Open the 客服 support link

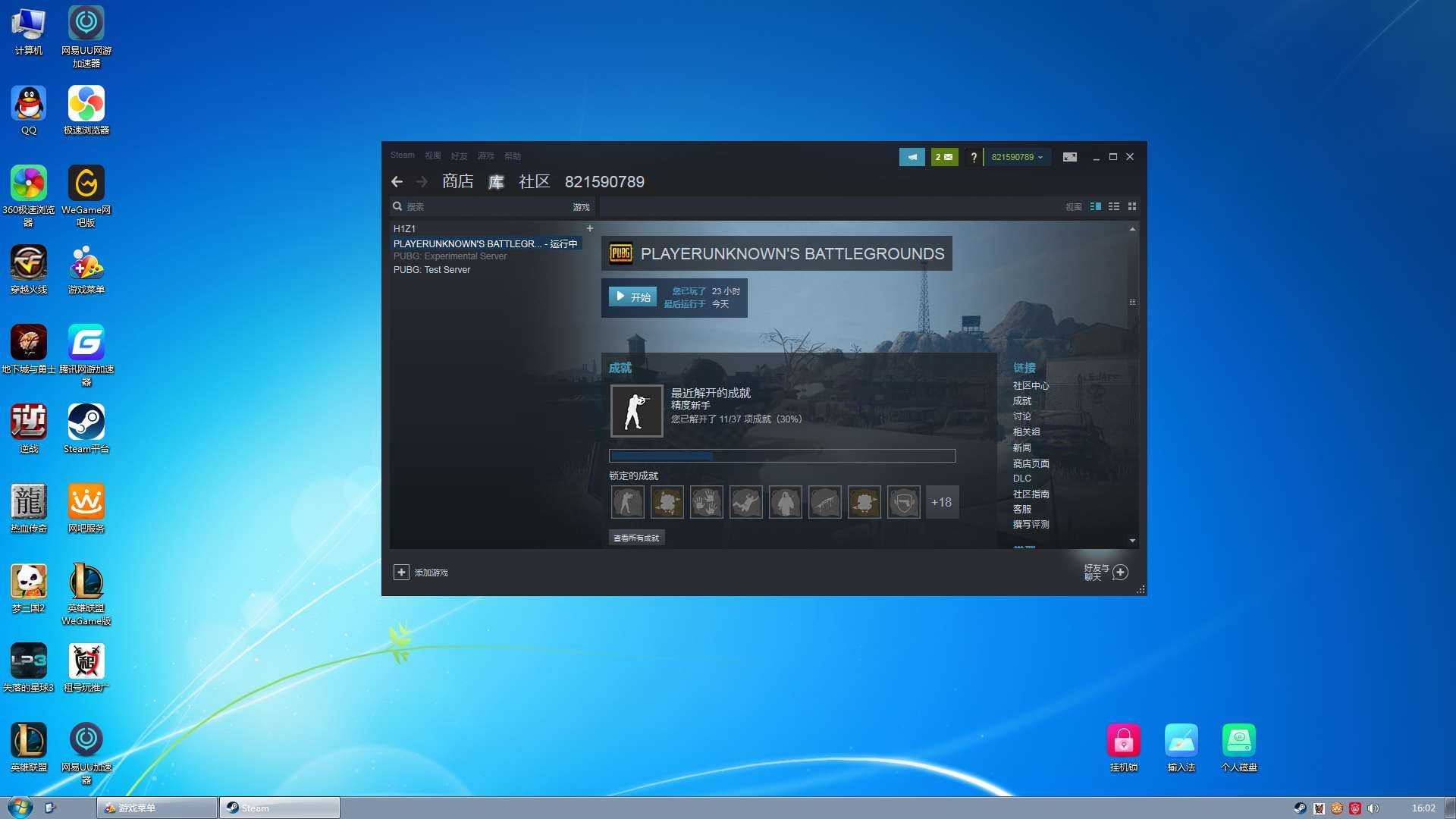click(1021, 509)
